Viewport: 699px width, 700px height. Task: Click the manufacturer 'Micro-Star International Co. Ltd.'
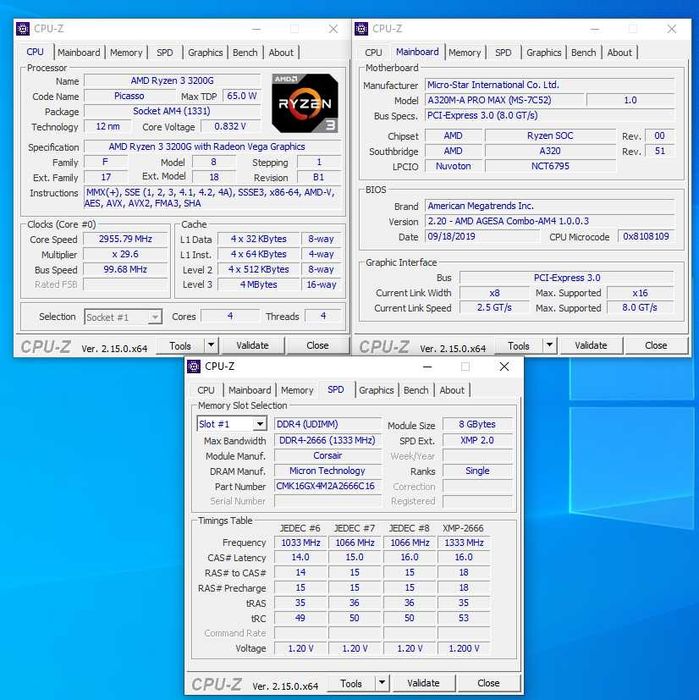tap(549, 85)
